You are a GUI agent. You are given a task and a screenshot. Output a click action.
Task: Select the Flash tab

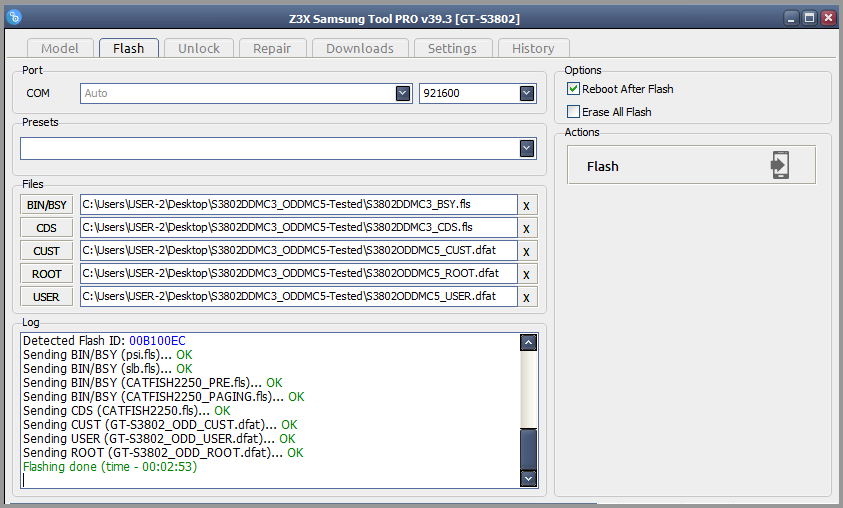point(128,48)
